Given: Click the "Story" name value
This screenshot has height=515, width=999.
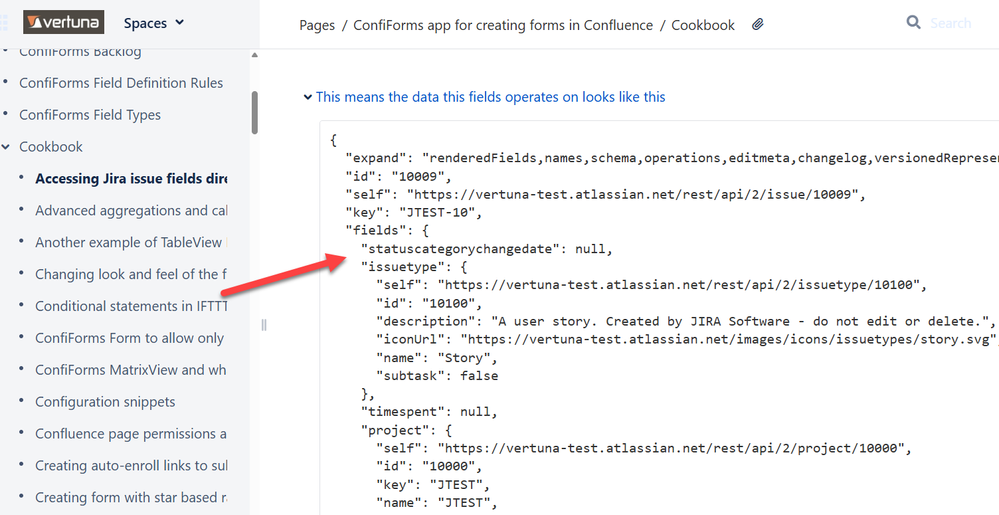Looking at the screenshot, I should (464, 358).
